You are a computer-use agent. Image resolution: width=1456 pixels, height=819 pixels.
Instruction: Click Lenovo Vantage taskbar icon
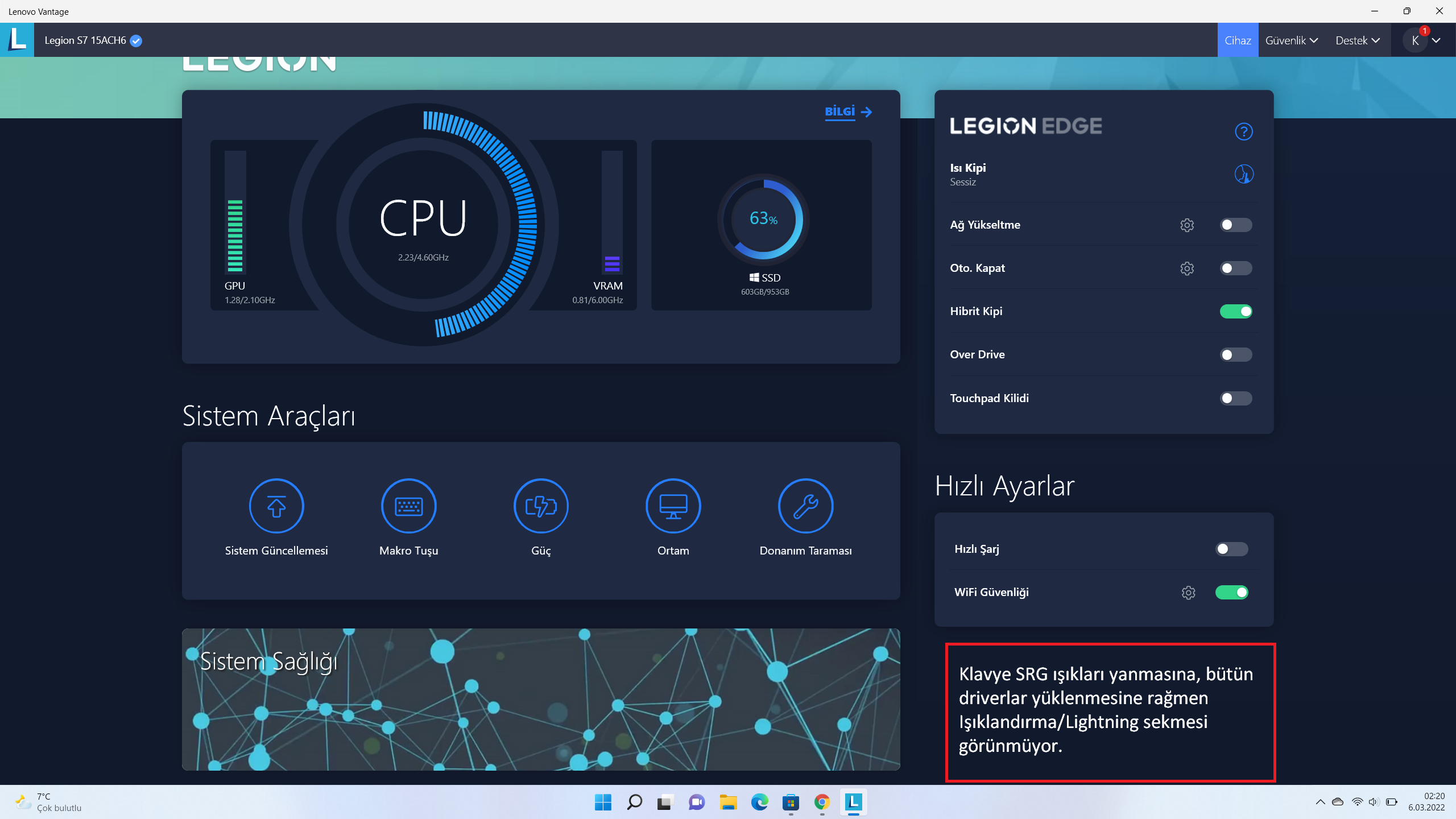853,802
